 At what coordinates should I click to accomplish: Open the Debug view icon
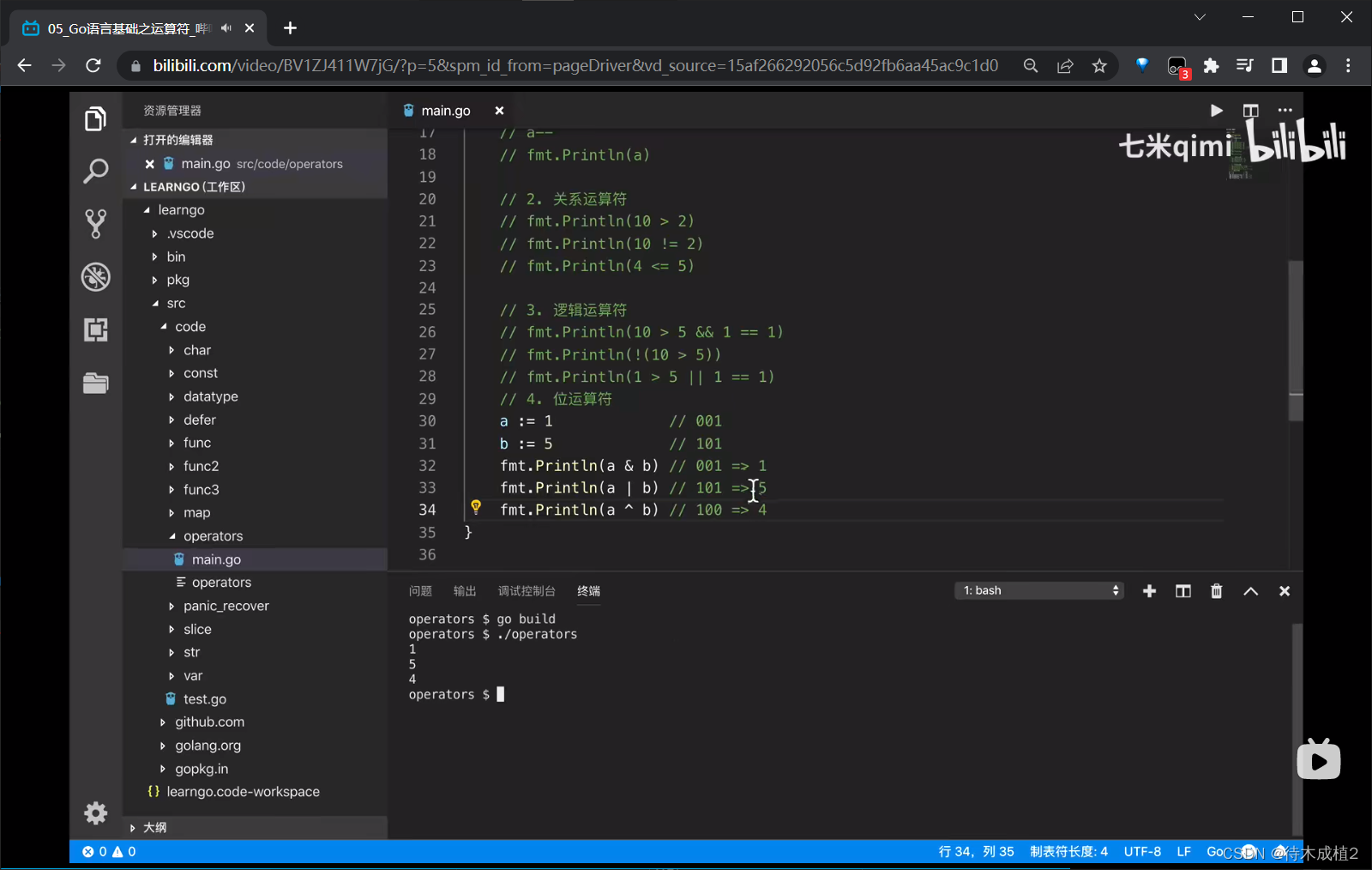point(95,277)
